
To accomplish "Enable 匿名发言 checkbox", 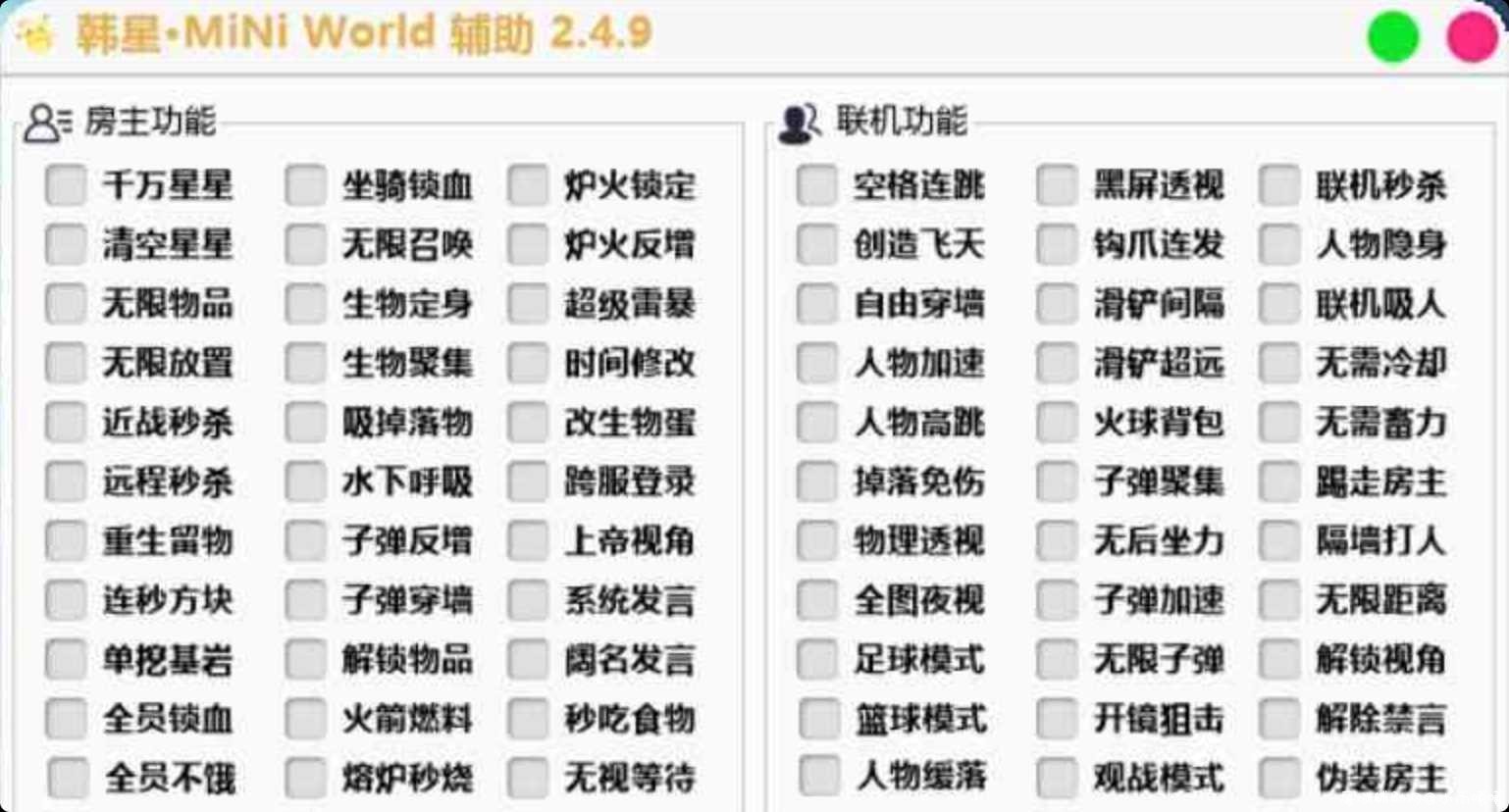I will pos(529,660).
